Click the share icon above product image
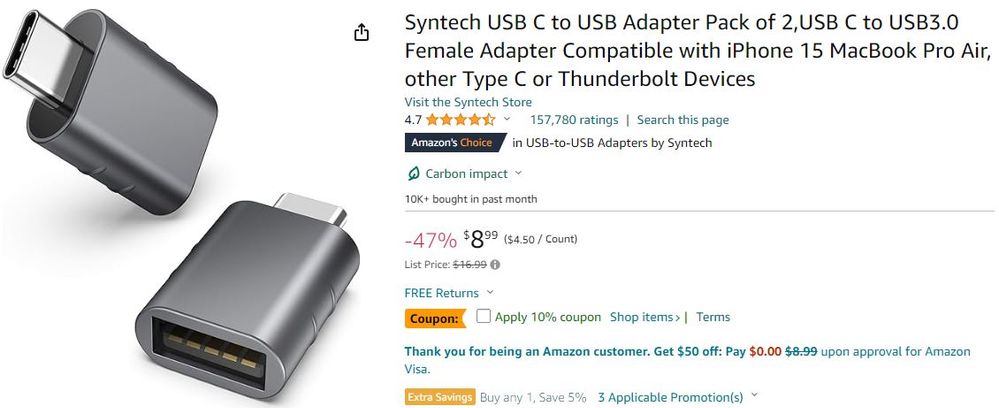The image size is (999, 408). click(362, 33)
